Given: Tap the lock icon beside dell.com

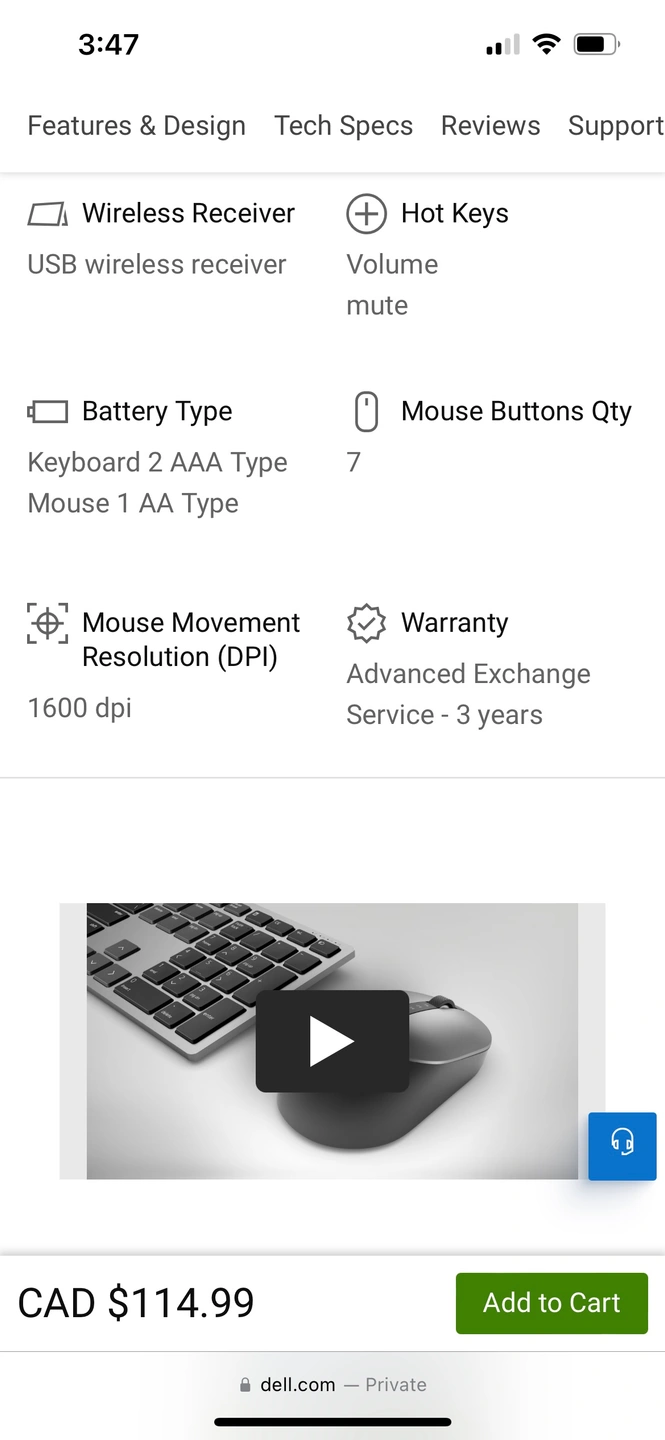Looking at the screenshot, I should point(245,1385).
